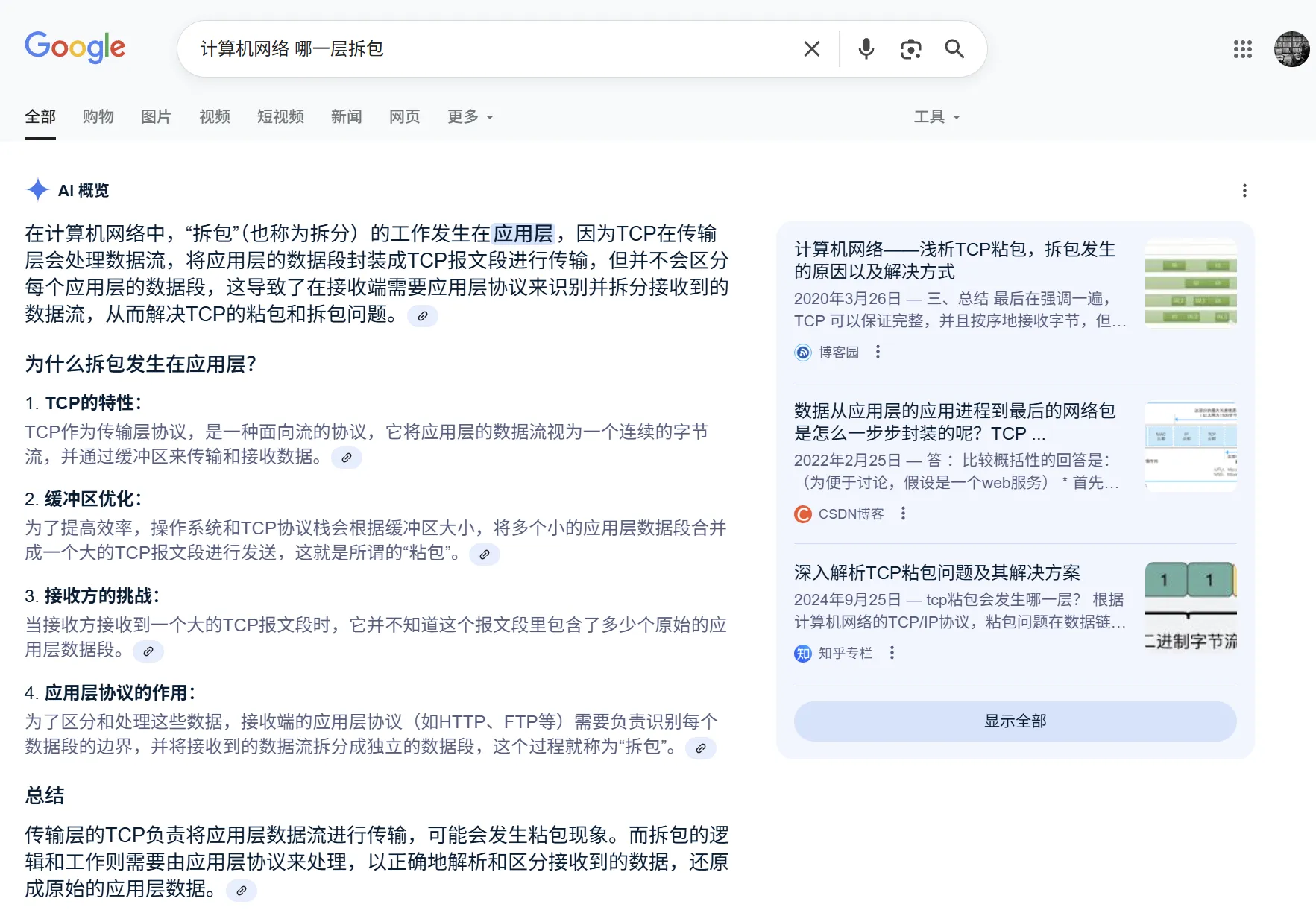Screen dimensions: 1316x913
Task: Open source link after TCP的特性 paragraph
Action: [x=347, y=458]
